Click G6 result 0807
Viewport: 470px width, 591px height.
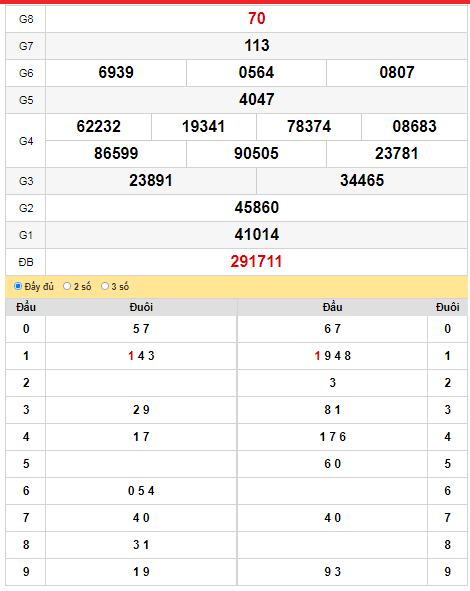click(397, 72)
